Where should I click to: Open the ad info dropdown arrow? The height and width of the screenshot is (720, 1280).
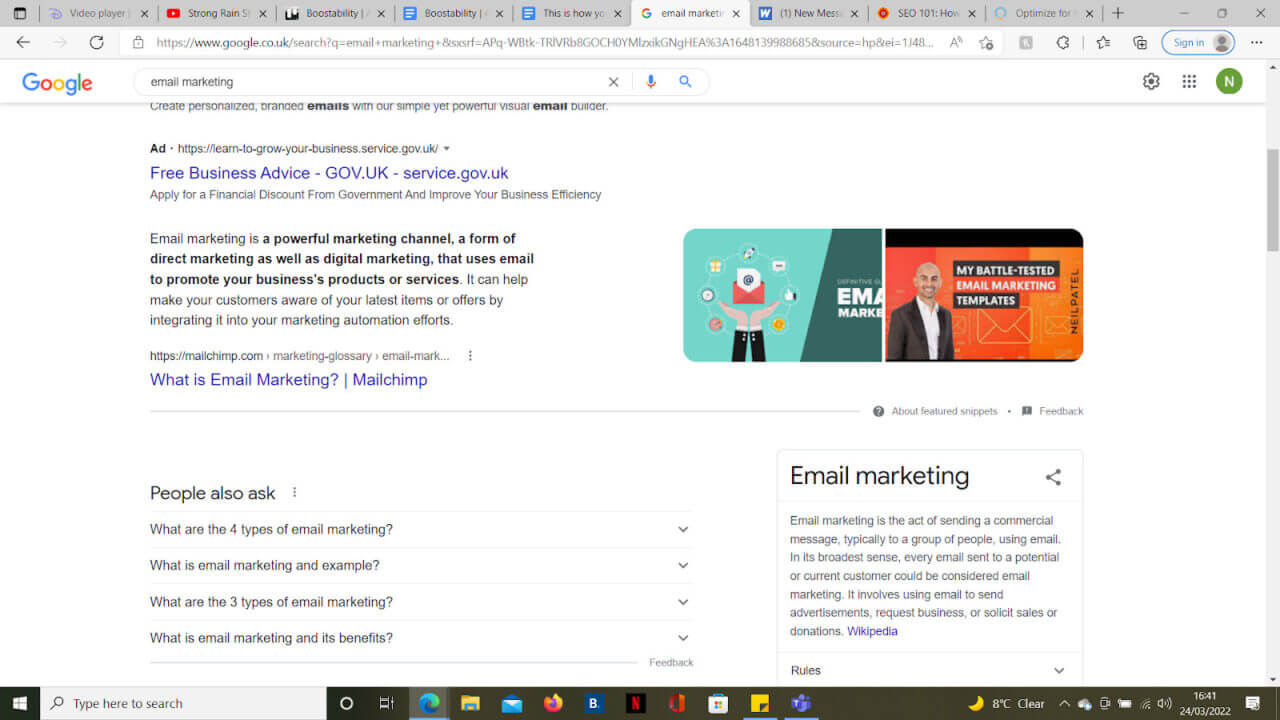[447, 148]
